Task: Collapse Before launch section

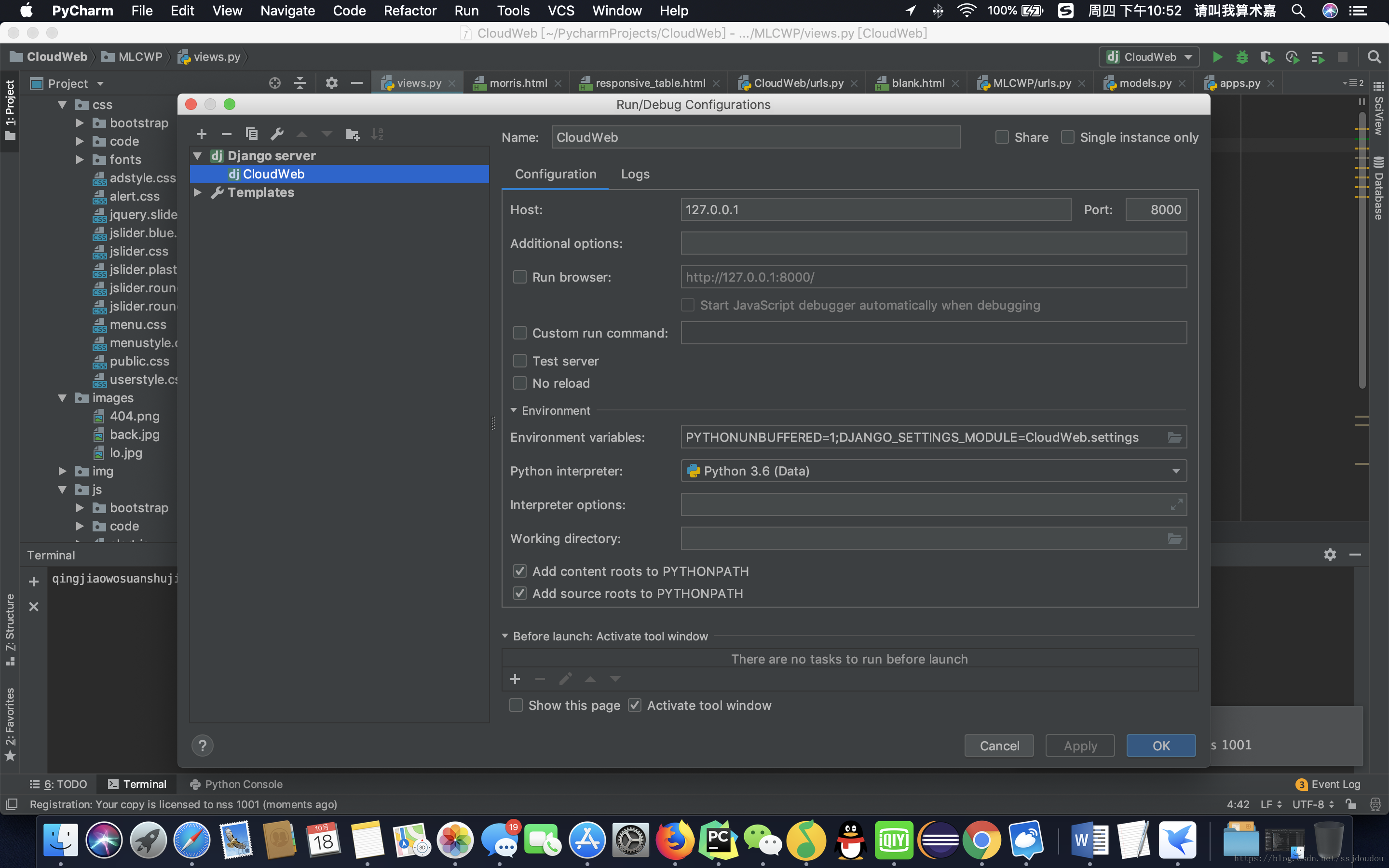Action: click(x=505, y=636)
